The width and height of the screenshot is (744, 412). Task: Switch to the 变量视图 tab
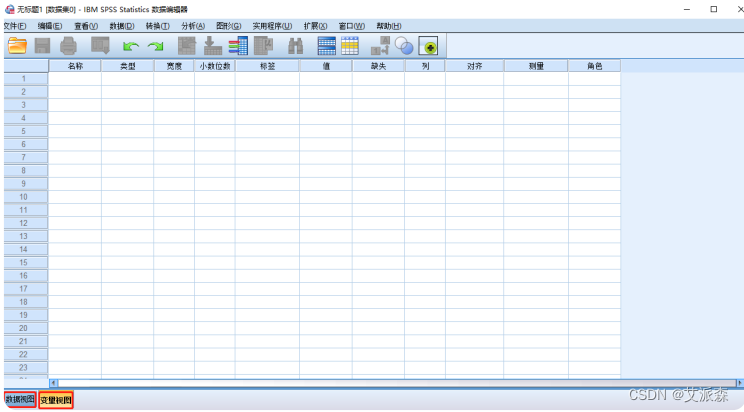point(56,400)
